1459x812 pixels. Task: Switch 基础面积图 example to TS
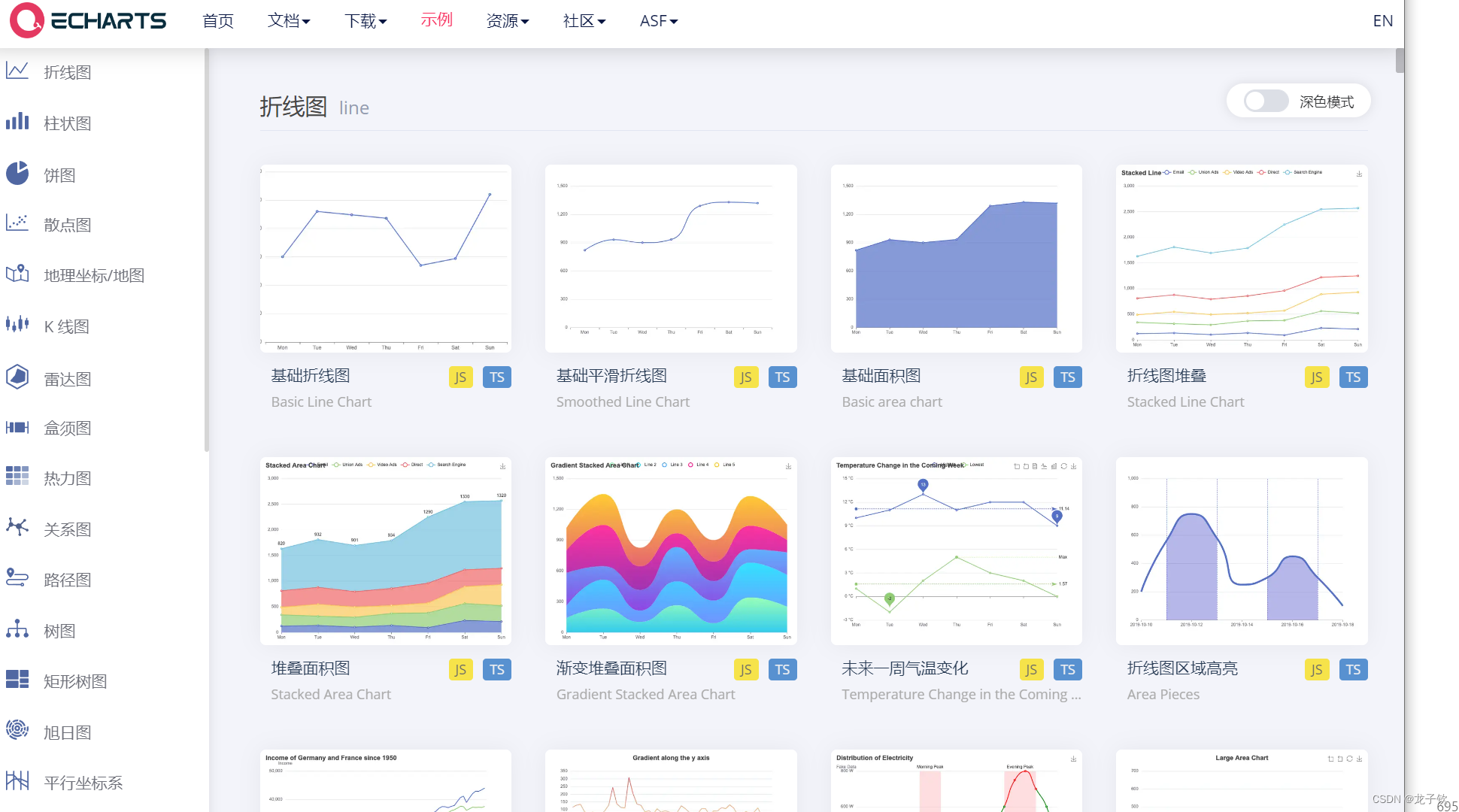pos(1067,377)
